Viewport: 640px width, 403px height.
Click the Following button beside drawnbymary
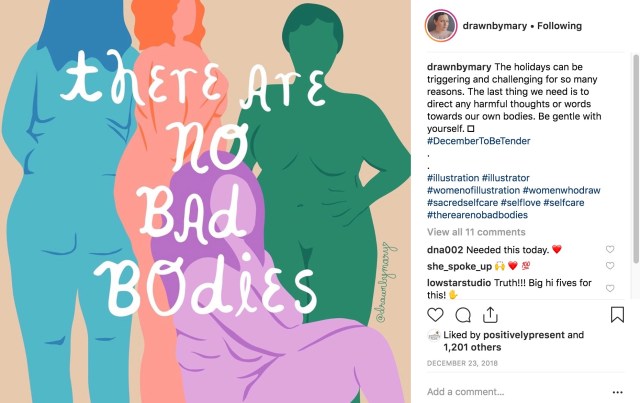click(559, 26)
